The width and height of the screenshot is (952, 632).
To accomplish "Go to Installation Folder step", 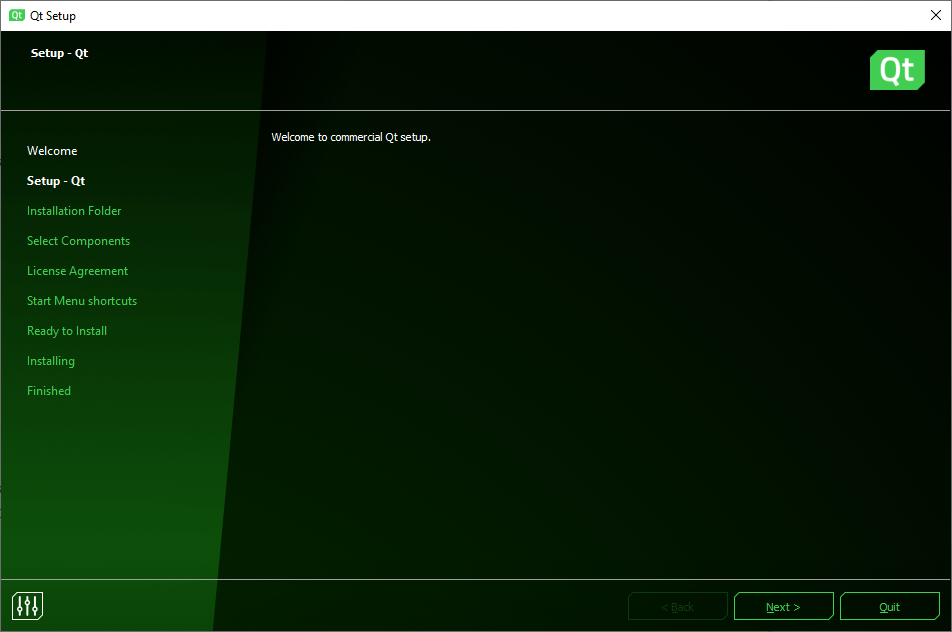I will (74, 211).
